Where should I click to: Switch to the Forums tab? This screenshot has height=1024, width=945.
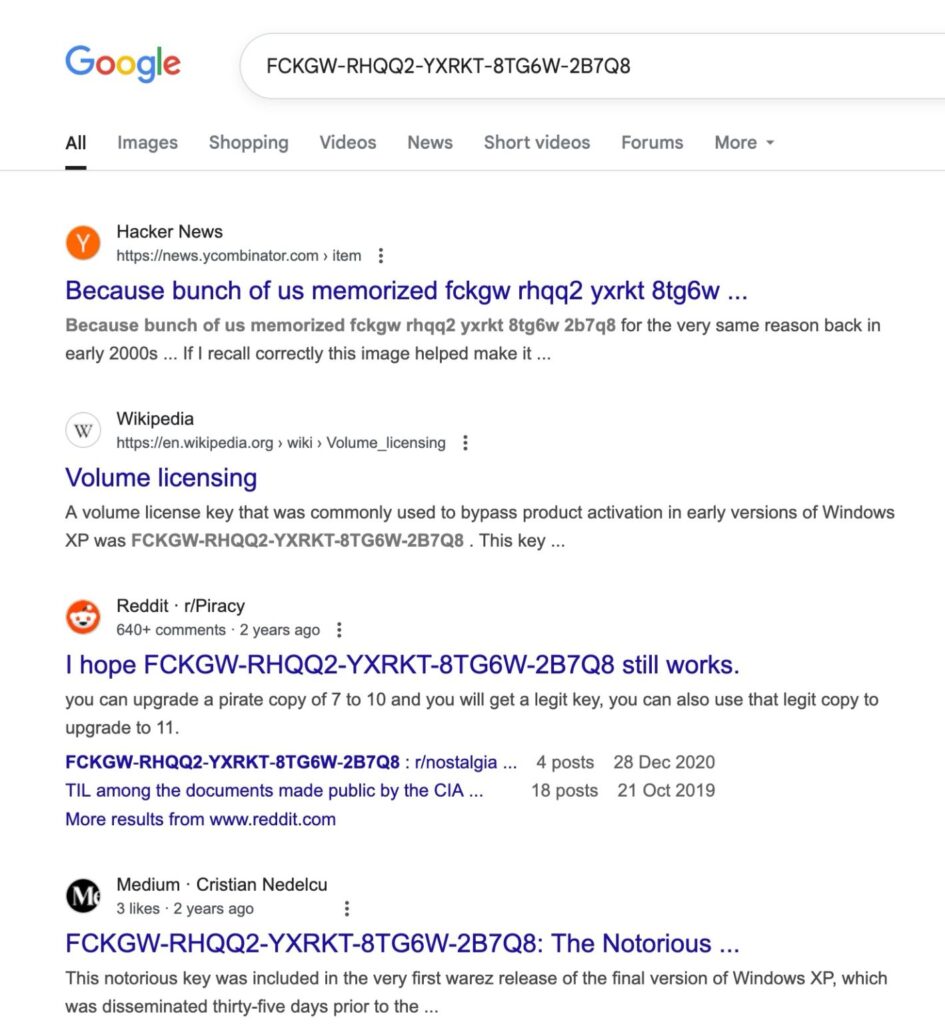(652, 143)
